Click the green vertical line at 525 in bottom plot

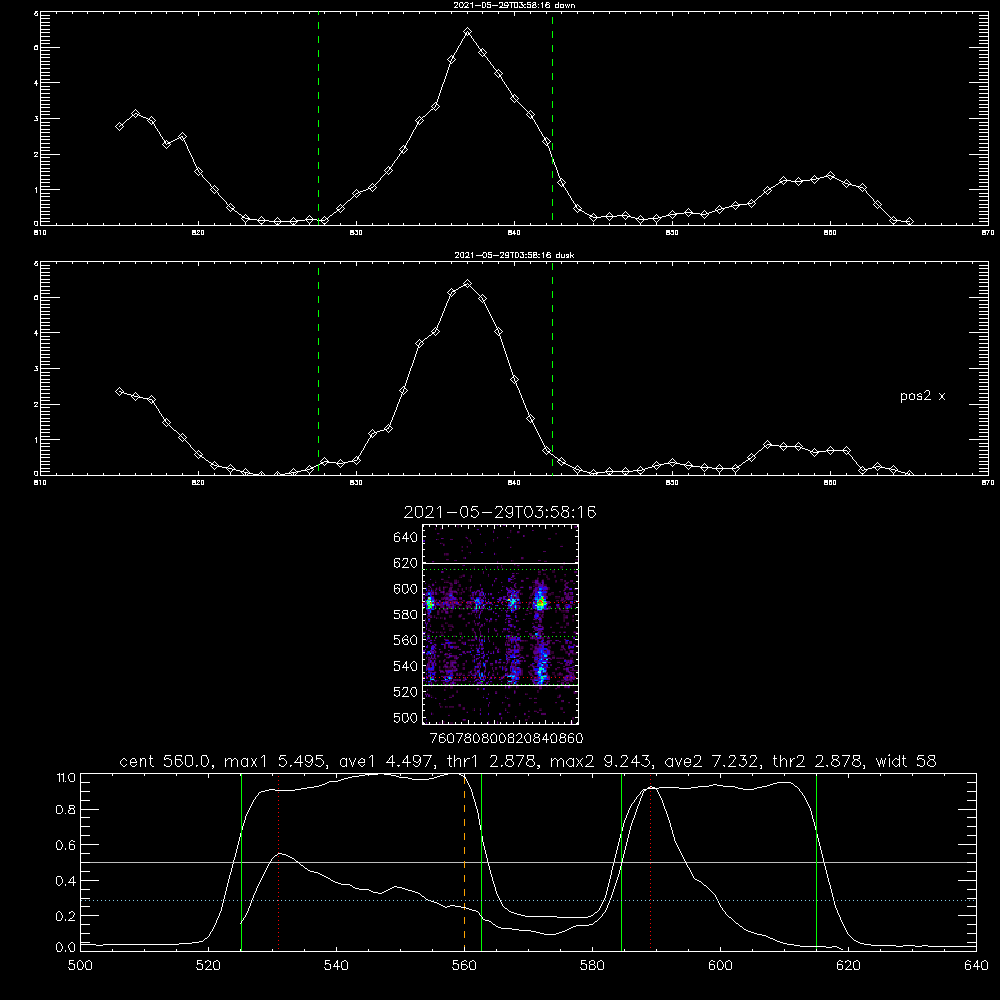coord(241,862)
